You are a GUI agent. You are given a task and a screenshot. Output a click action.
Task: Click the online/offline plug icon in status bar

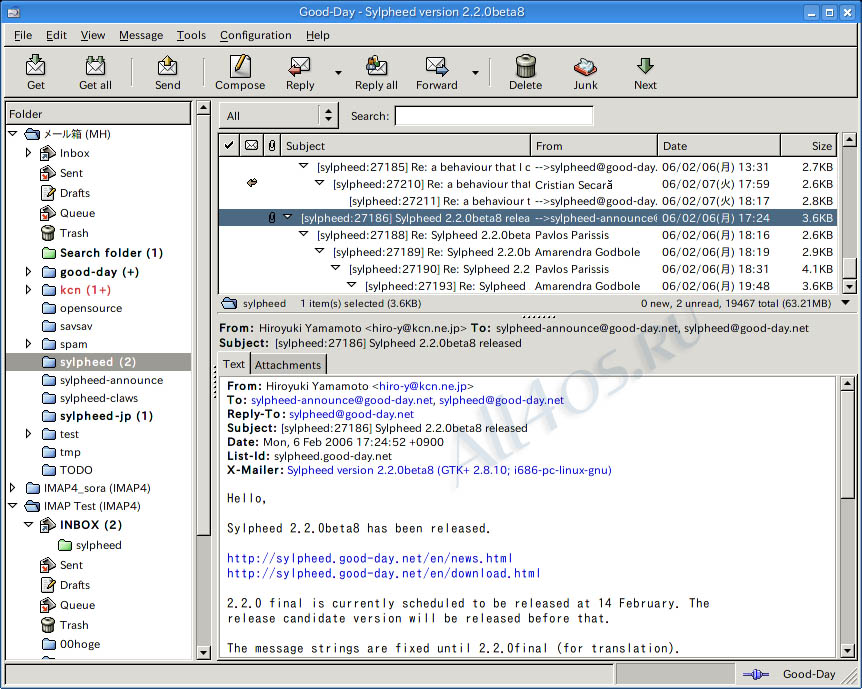(x=756, y=674)
